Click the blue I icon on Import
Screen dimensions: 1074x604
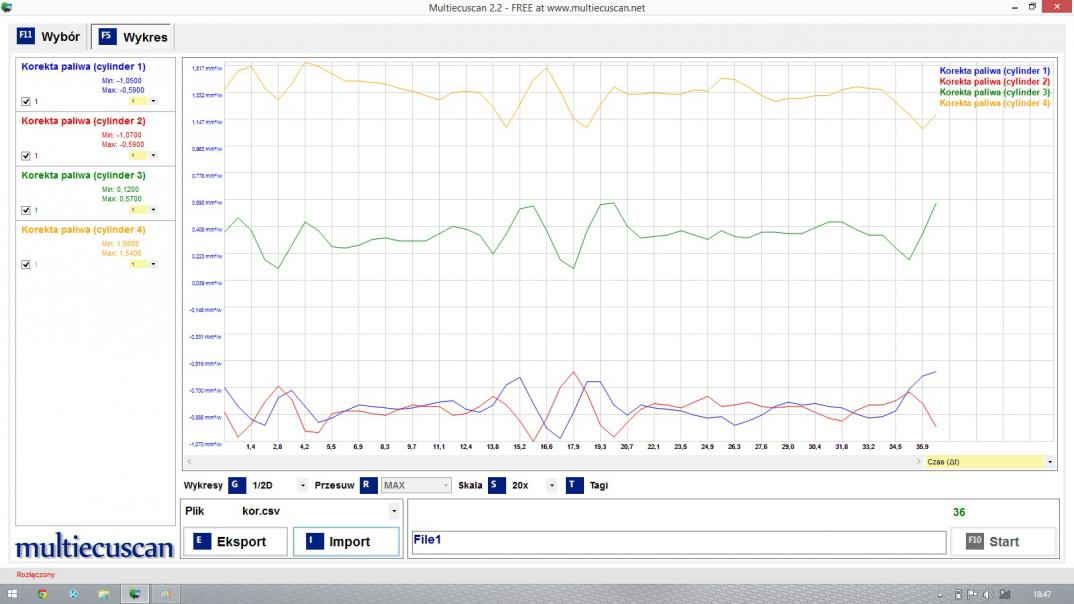(314, 541)
